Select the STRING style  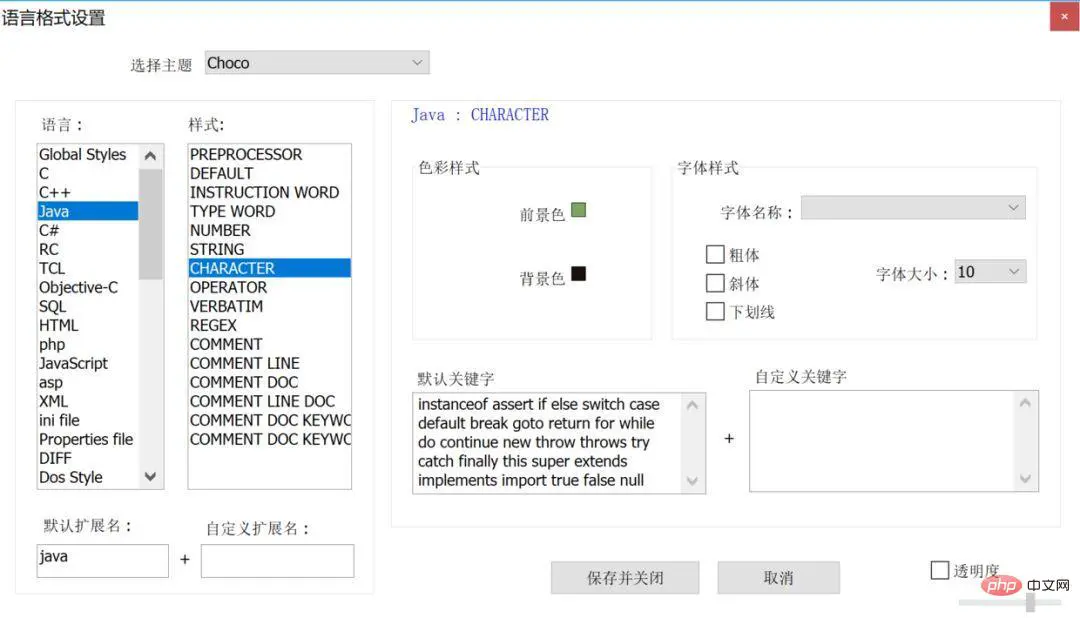(216, 249)
